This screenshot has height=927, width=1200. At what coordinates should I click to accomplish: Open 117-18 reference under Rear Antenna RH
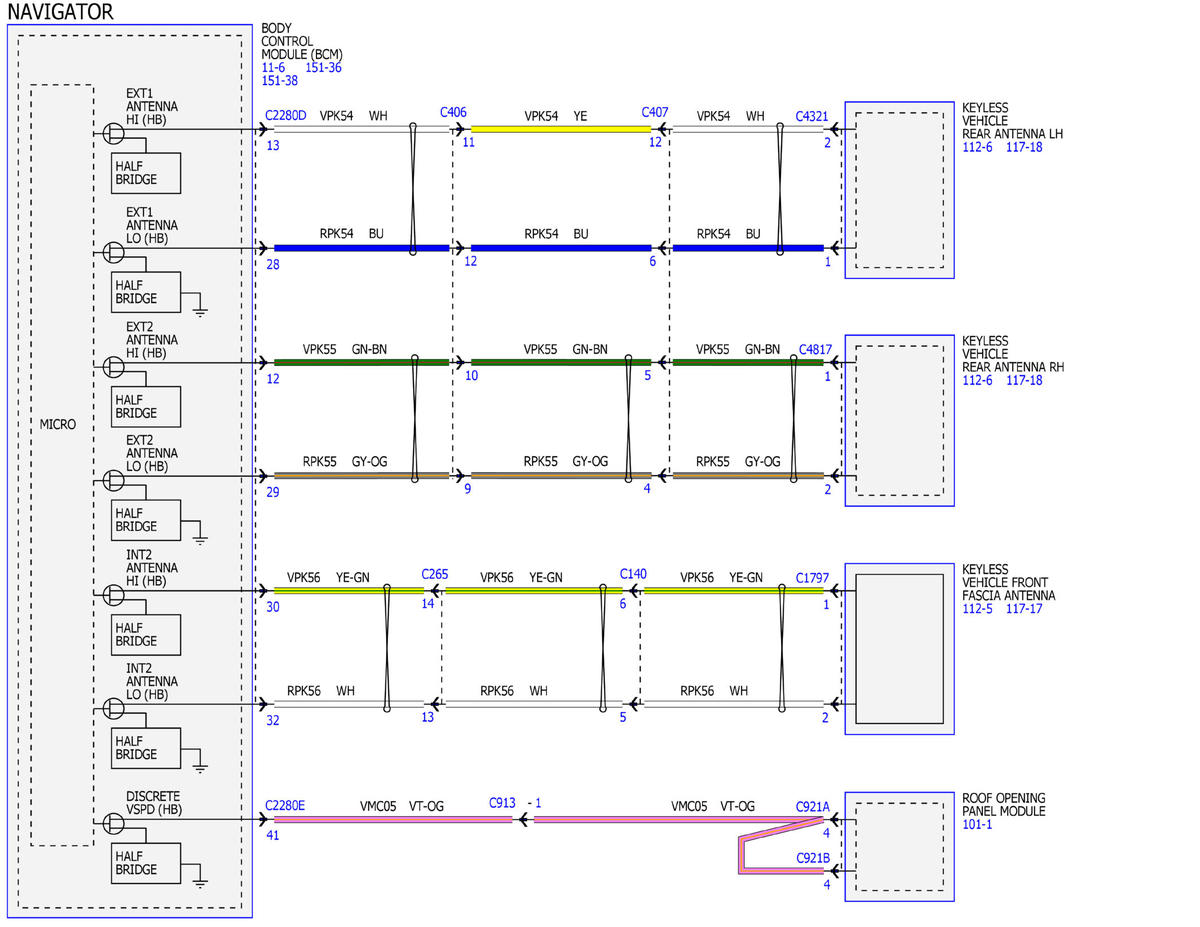point(1024,380)
